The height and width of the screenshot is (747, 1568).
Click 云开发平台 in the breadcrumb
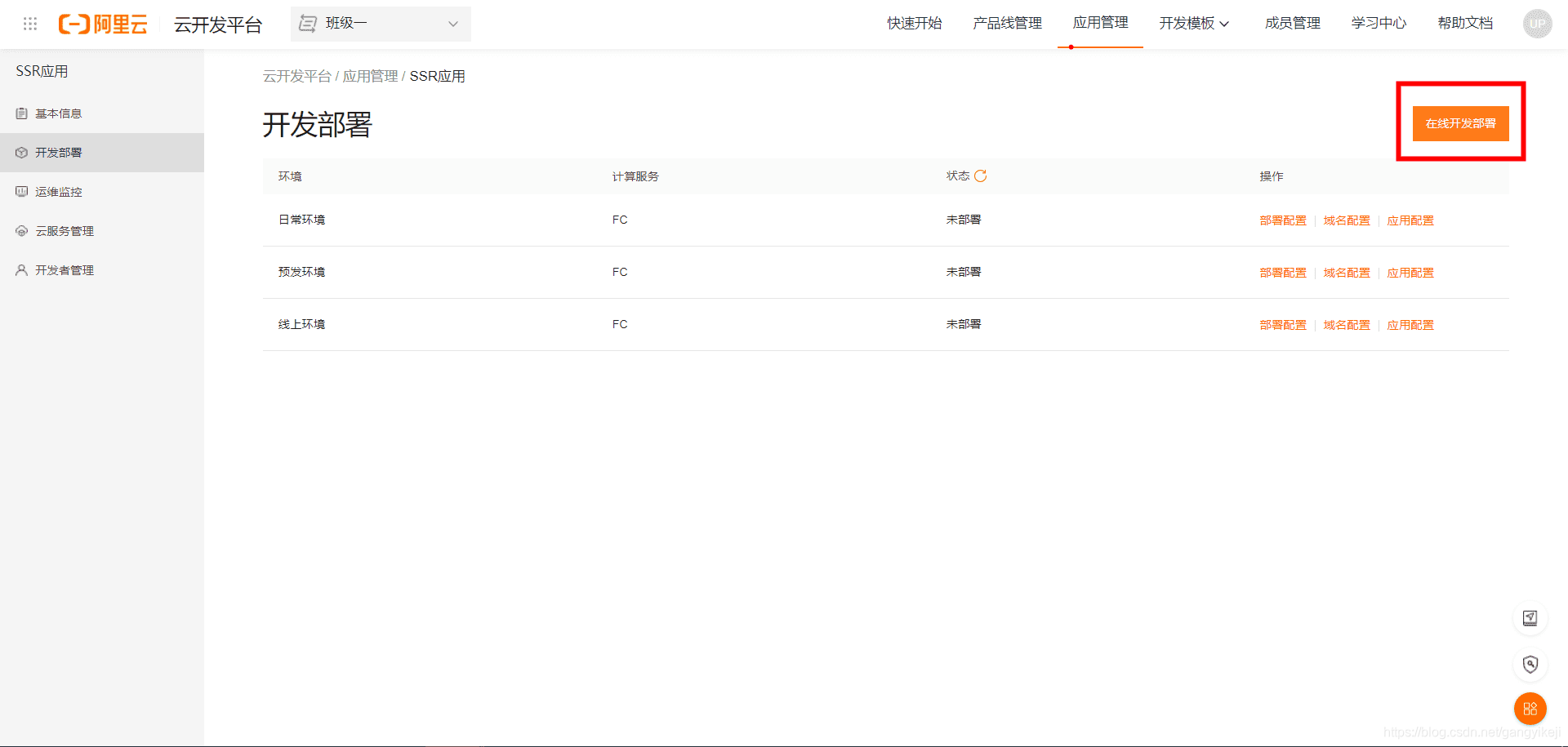(296, 76)
